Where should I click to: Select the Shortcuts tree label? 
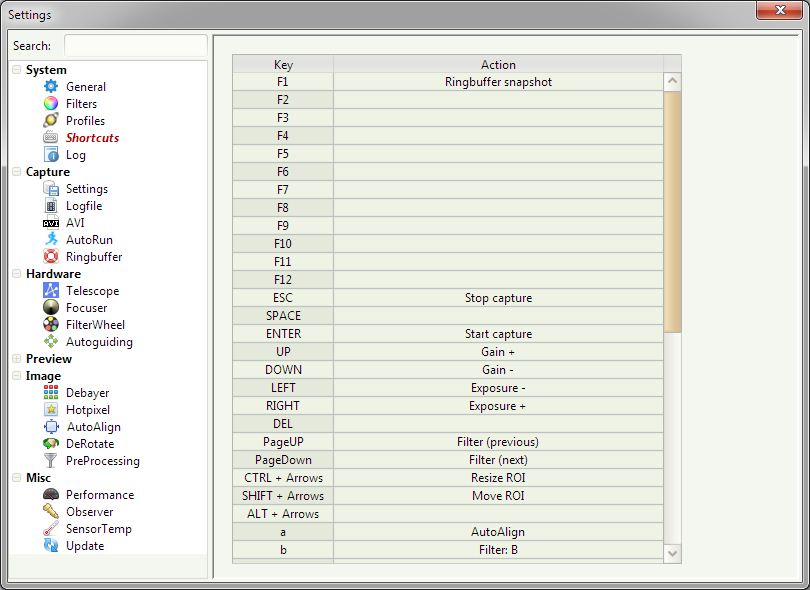[x=92, y=138]
